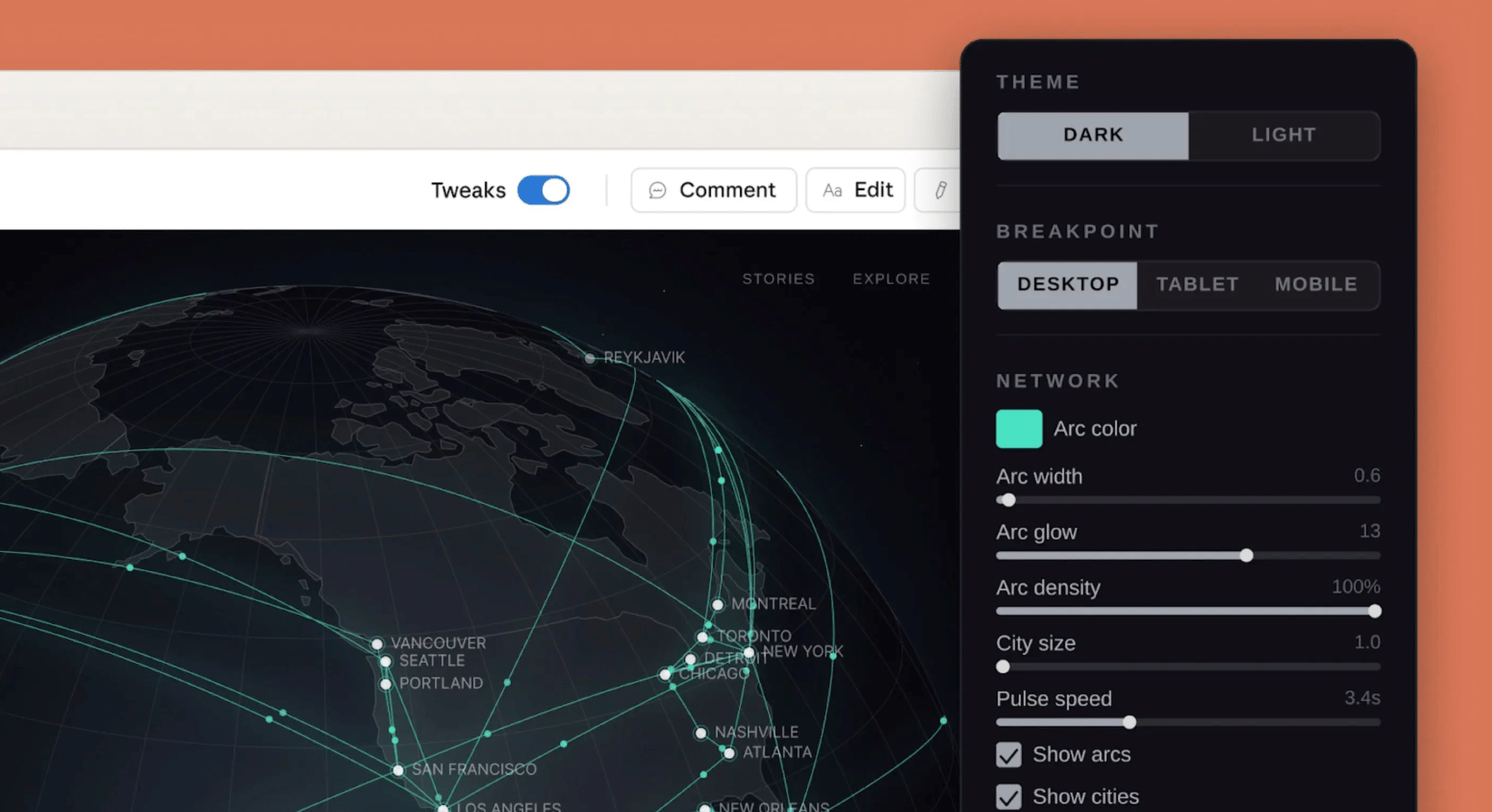Open the STORIES nav link
The image size is (1492, 812).
pyautogui.click(x=778, y=279)
